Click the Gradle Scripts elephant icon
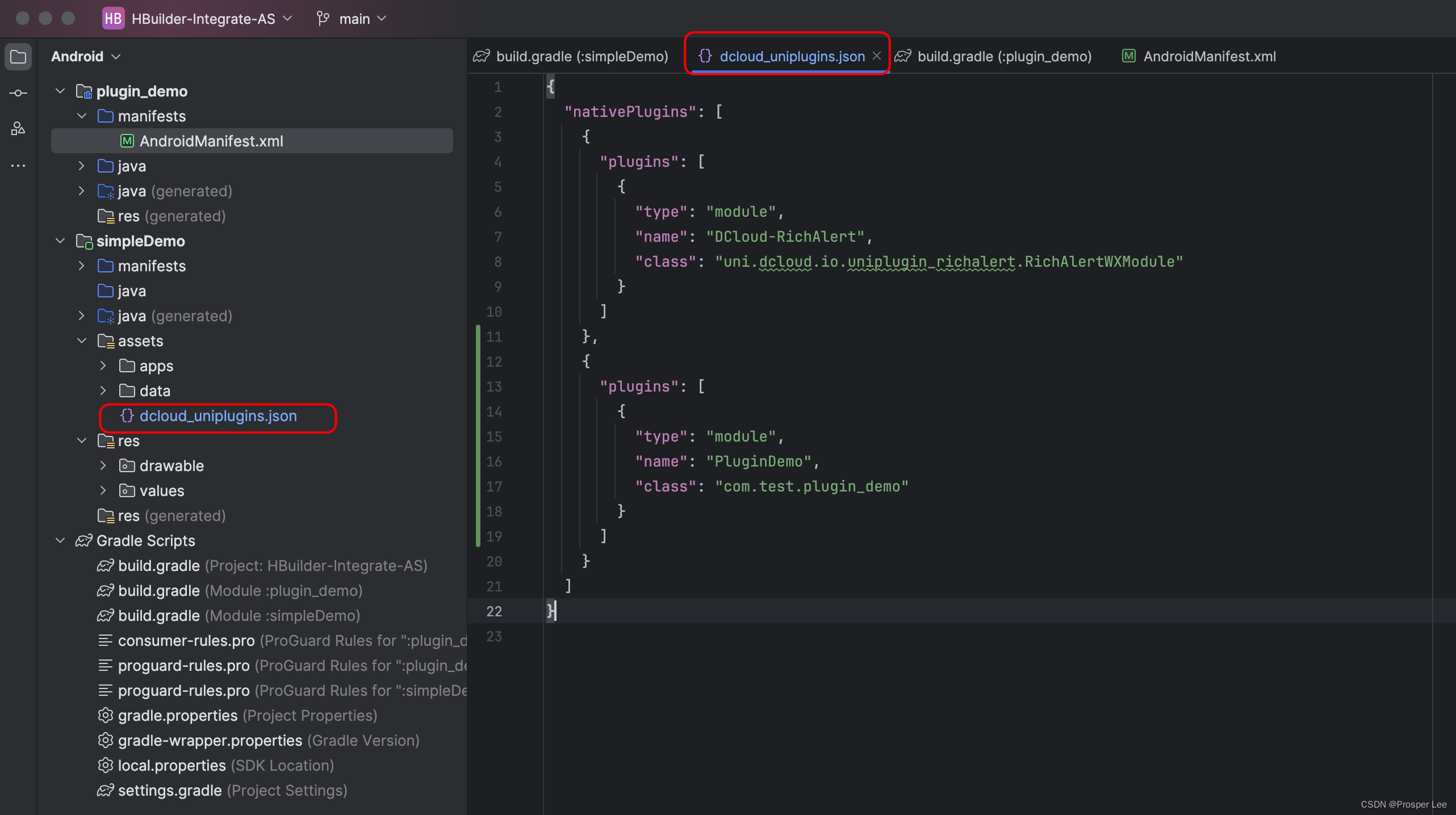The height and width of the screenshot is (815, 1456). point(84,540)
